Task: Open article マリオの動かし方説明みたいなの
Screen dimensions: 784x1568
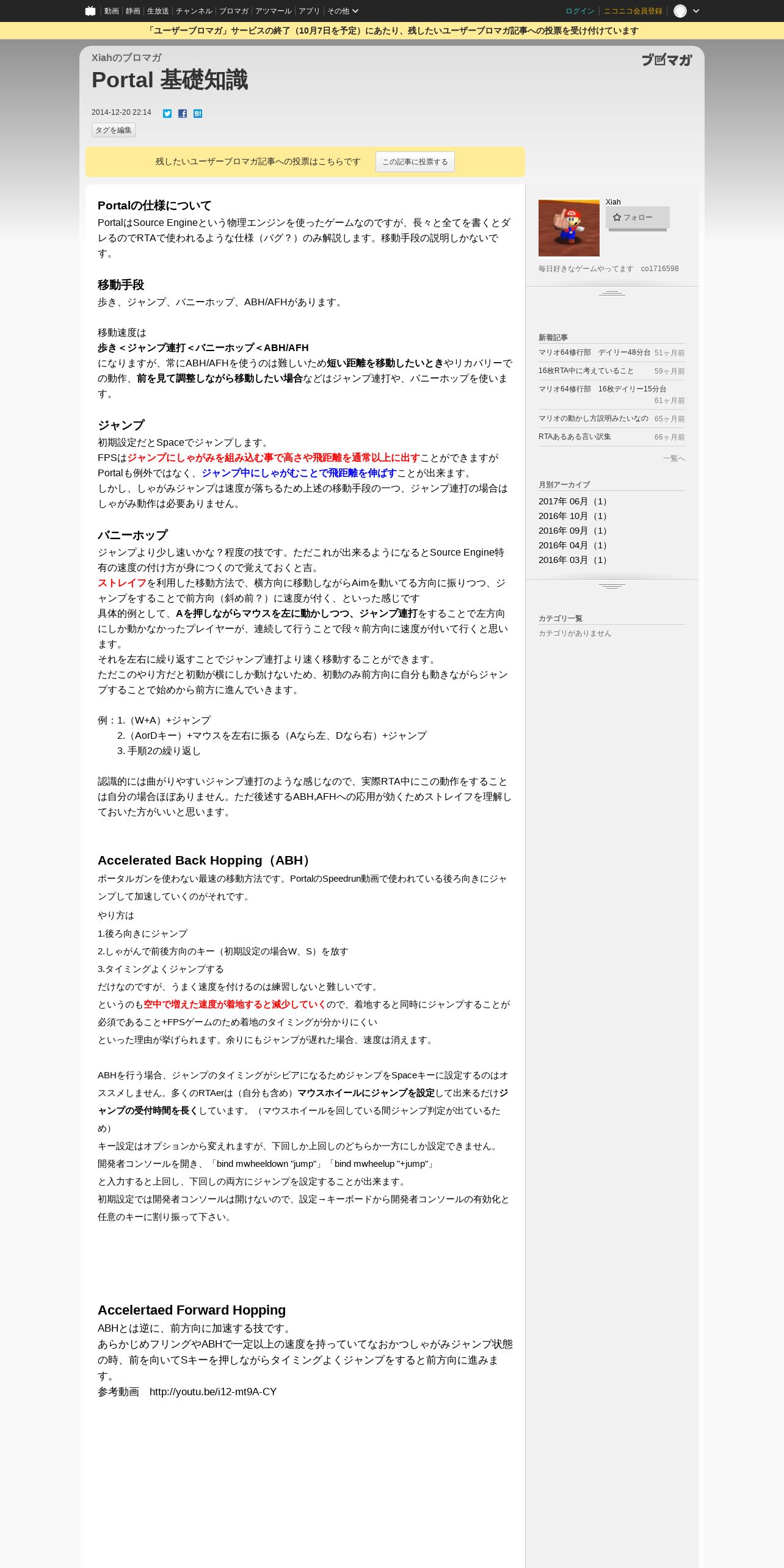Action: (593, 418)
